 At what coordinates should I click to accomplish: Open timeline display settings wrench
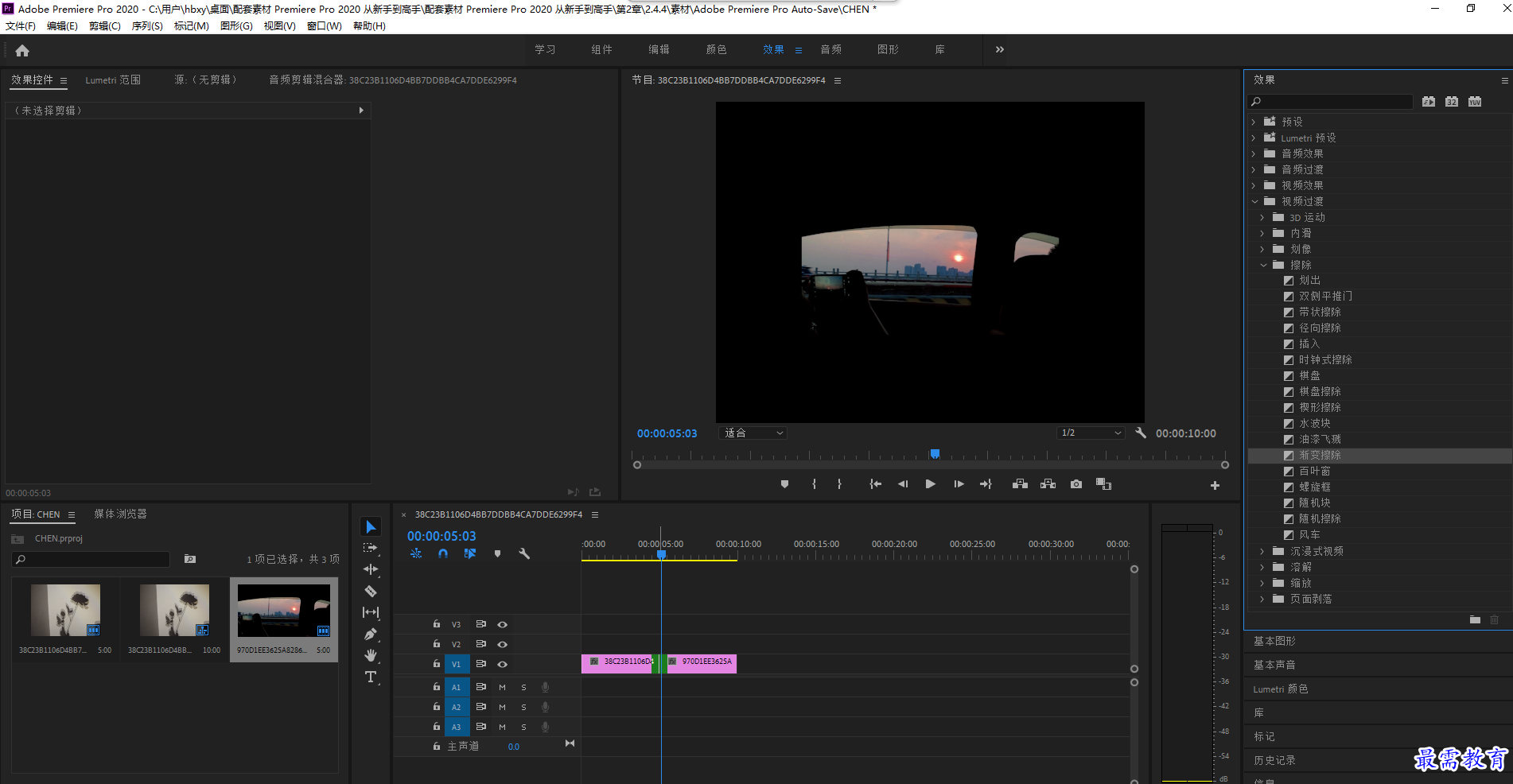pos(524,553)
